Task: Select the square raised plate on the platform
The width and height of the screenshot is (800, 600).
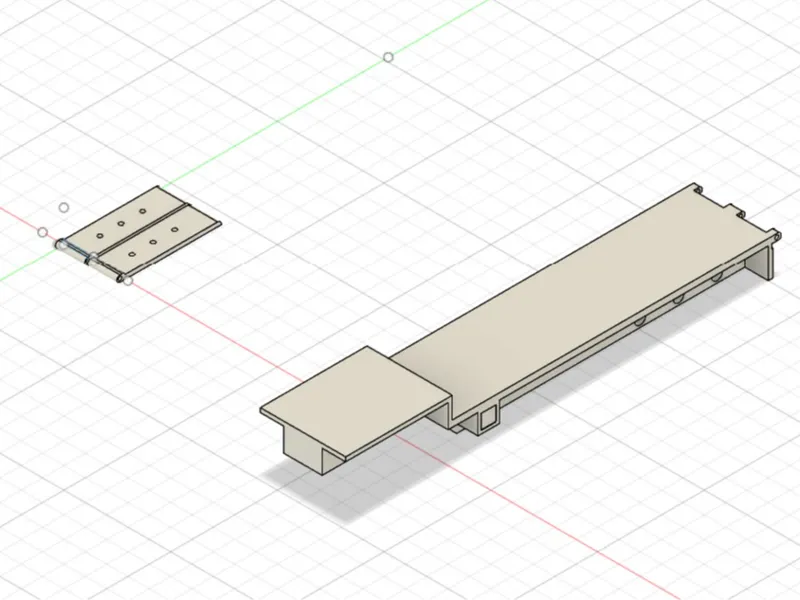Action: click(x=357, y=401)
